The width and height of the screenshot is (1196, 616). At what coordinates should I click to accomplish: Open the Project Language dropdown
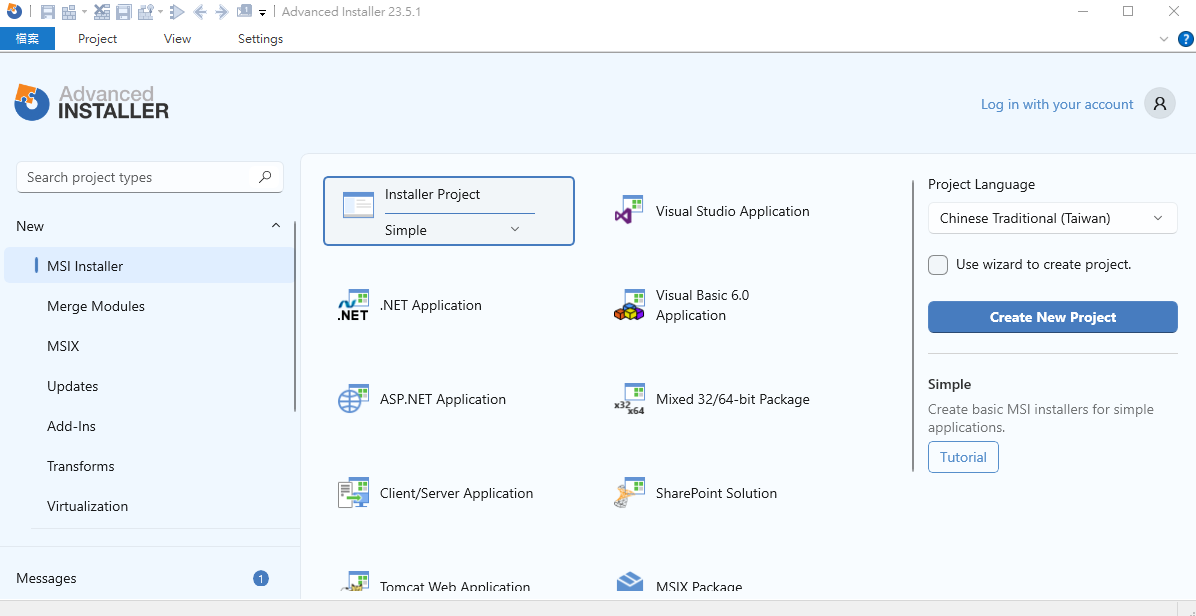click(x=1053, y=218)
